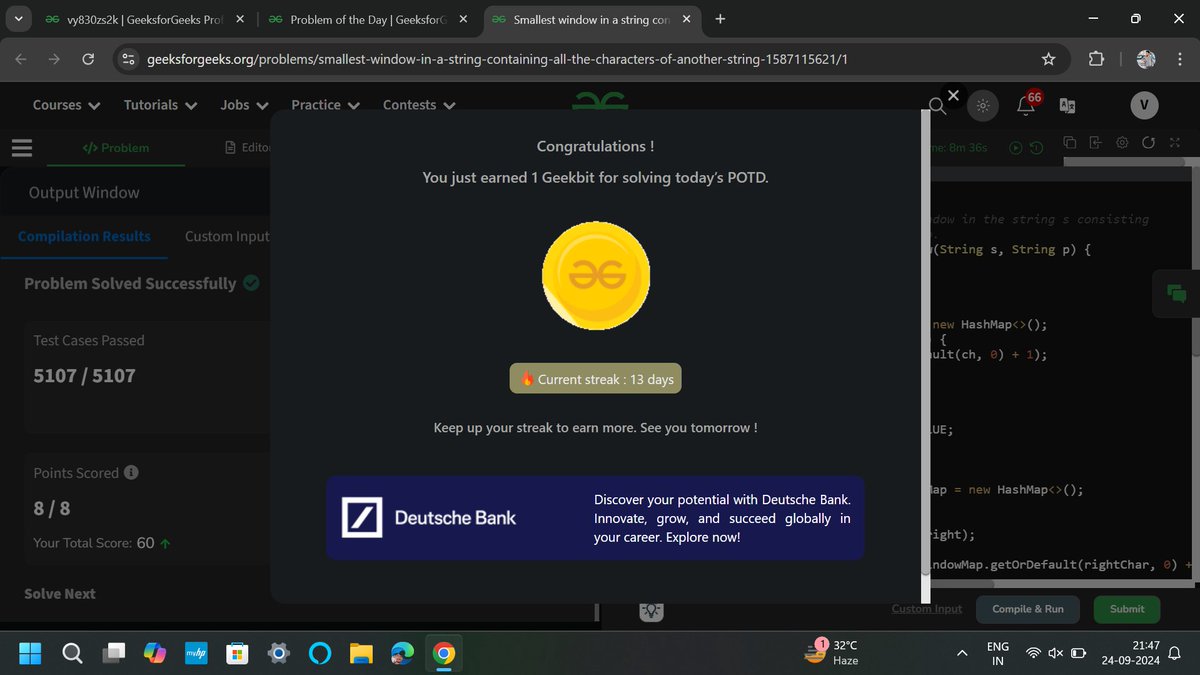The height and width of the screenshot is (675, 1200).
Task: Click the editor copy code icon
Action: [1069, 143]
